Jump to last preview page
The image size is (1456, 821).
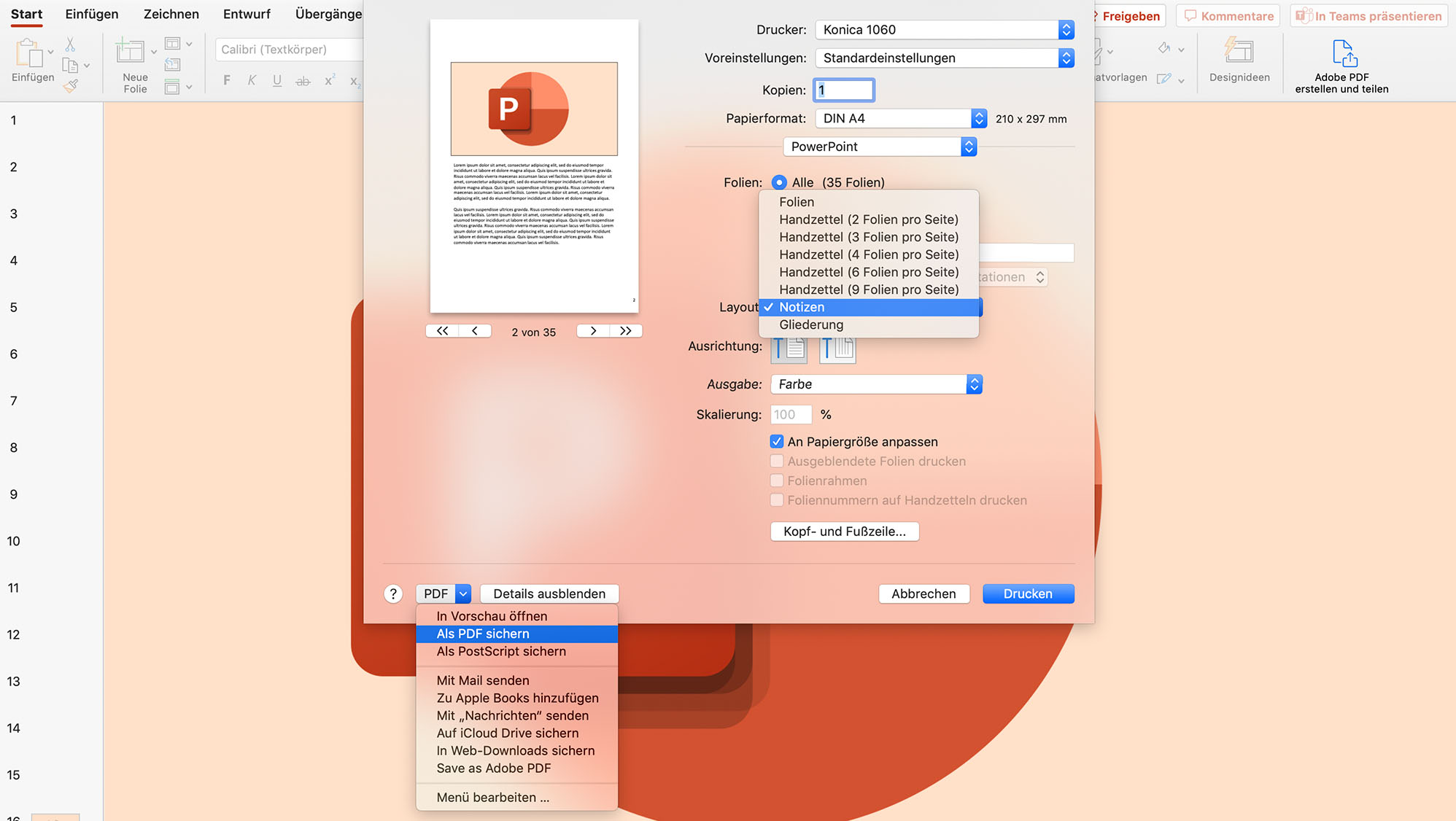[x=626, y=331]
